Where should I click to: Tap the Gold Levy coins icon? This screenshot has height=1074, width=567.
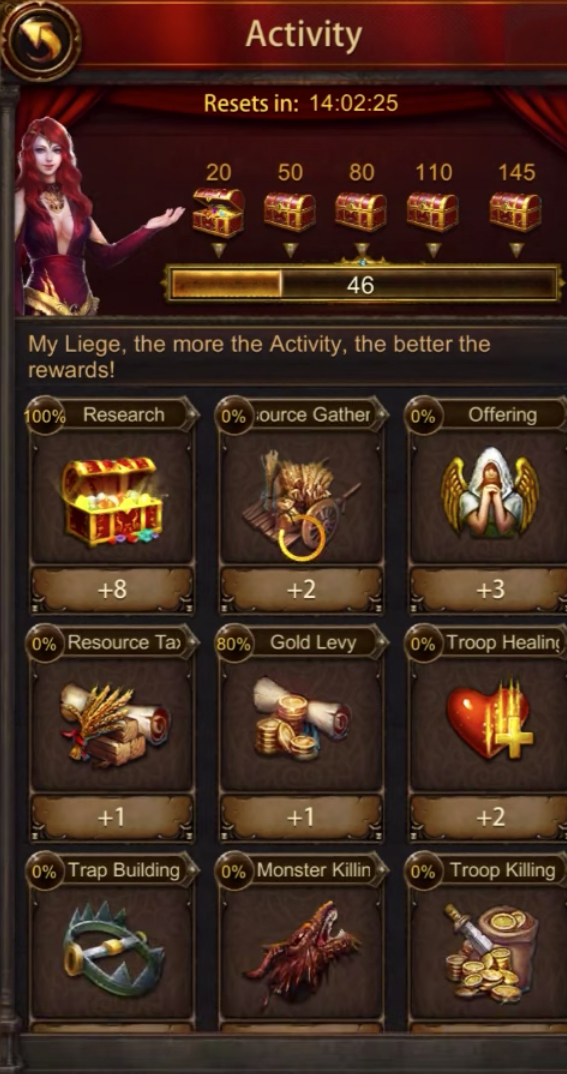coord(302,718)
